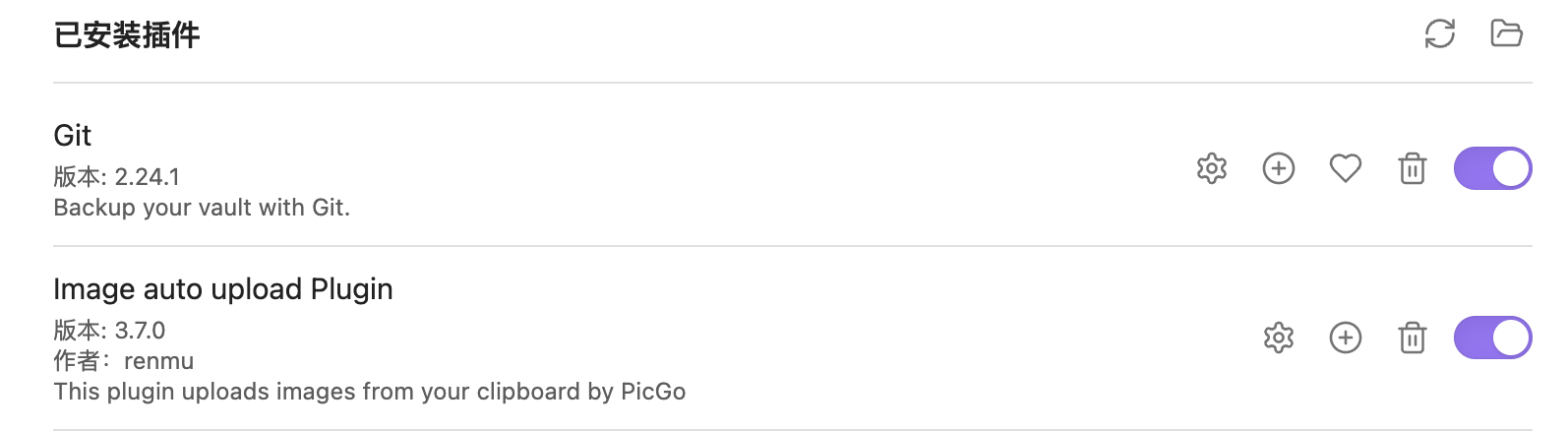Click version 3.7.0 text
Screen dimensions: 1568x431
point(109,331)
